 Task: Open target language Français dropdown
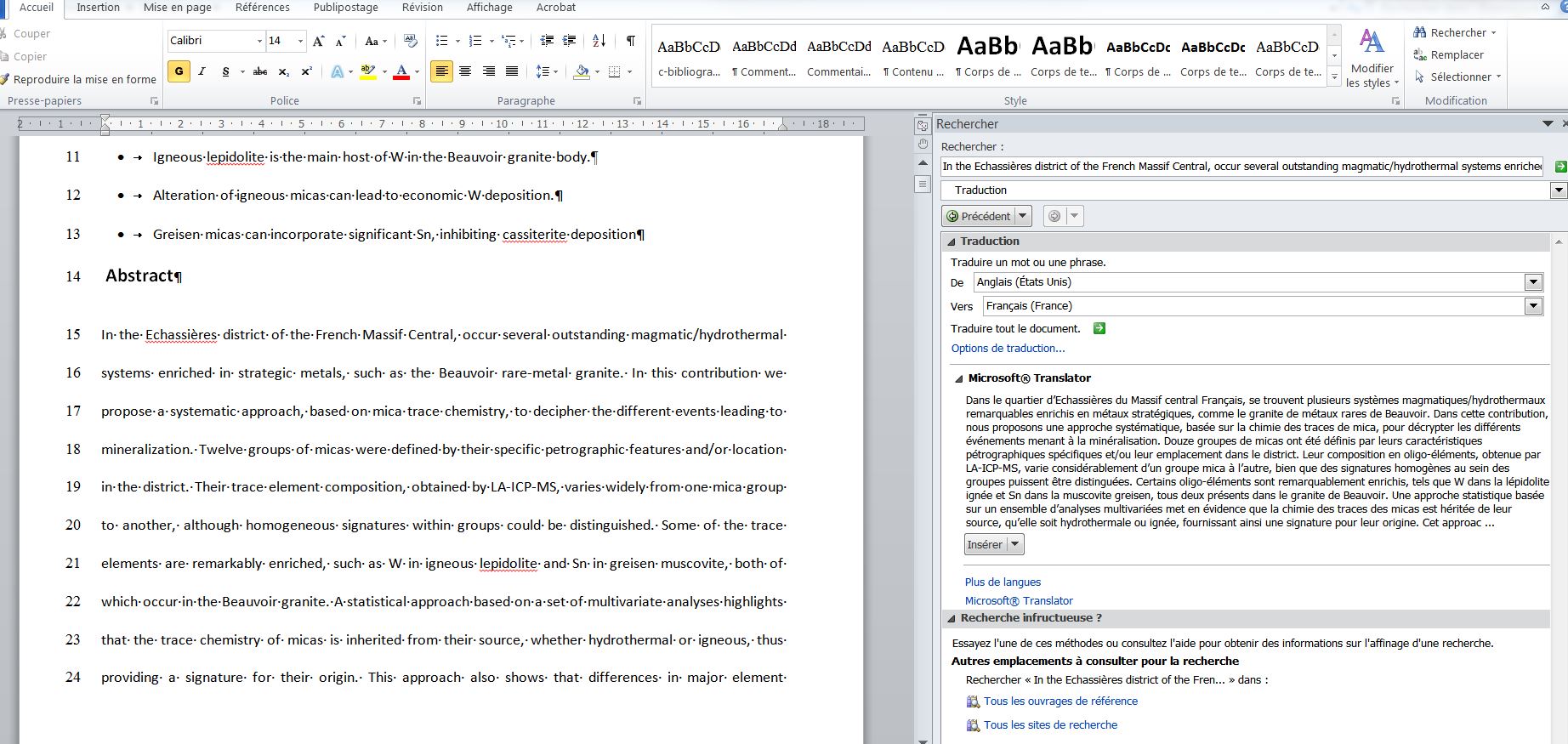pyautogui.click(x=1533, y=306)
